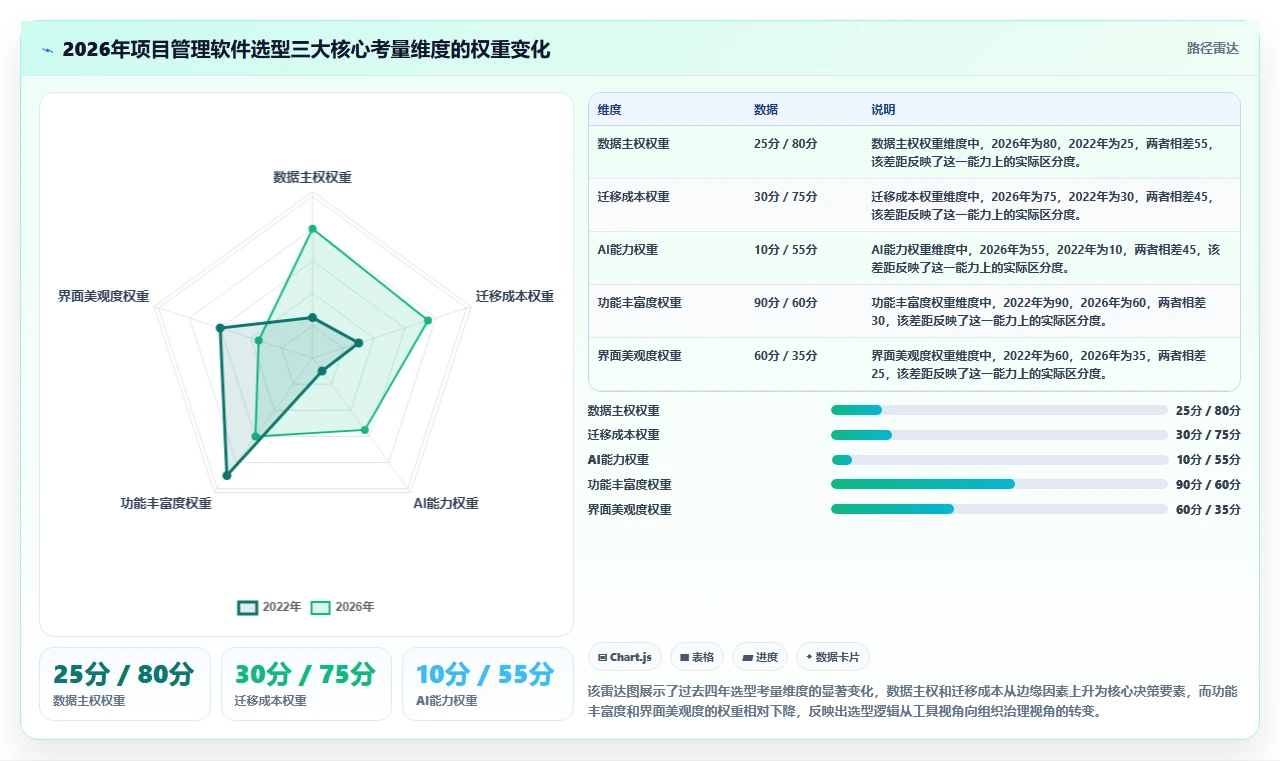Screen dimensions: 1280x761
Task: Click the 功能丰富度权重 progress bar
Action: pyautogui.click(x=999, y=484)
